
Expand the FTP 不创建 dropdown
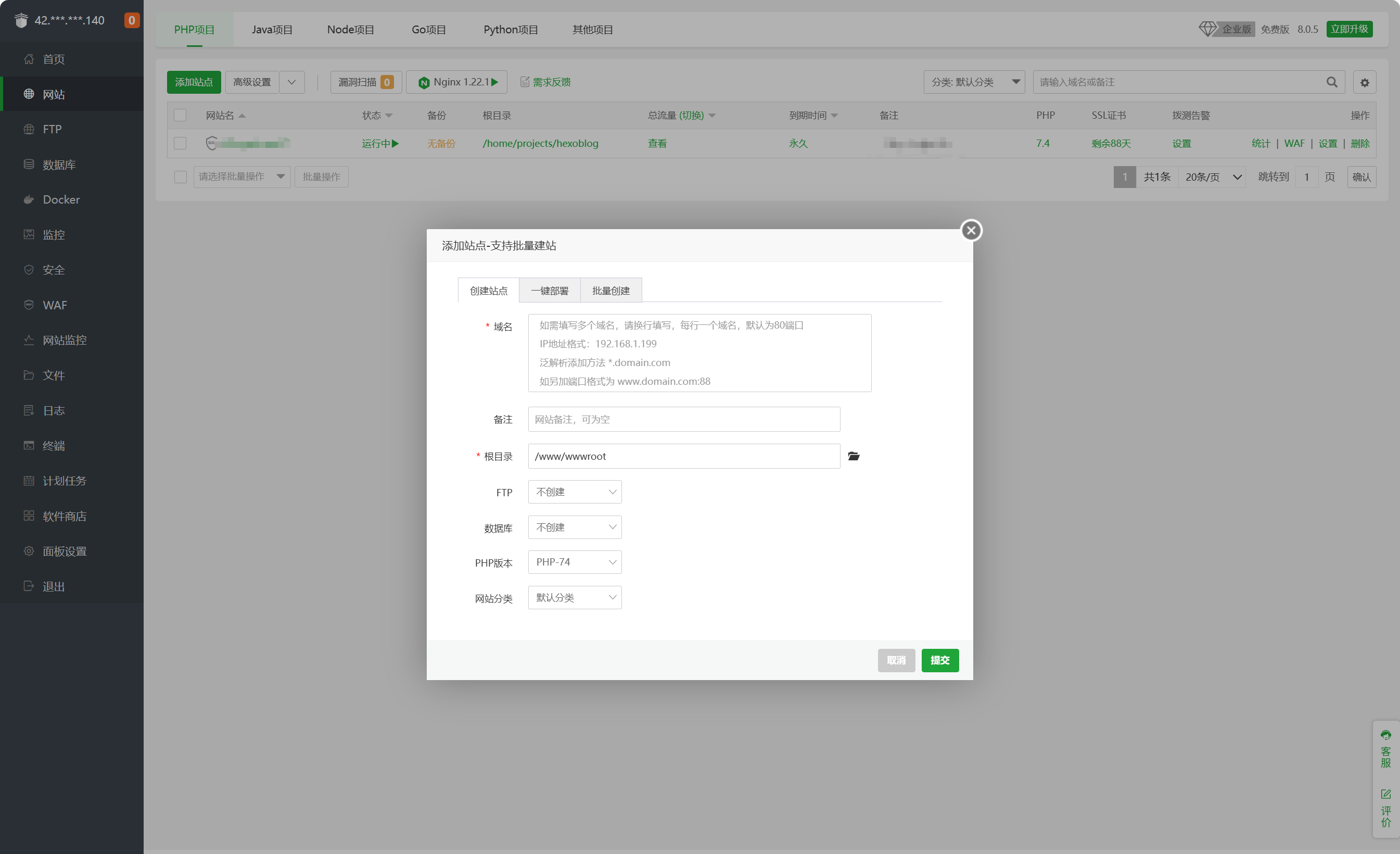point(575,492)
